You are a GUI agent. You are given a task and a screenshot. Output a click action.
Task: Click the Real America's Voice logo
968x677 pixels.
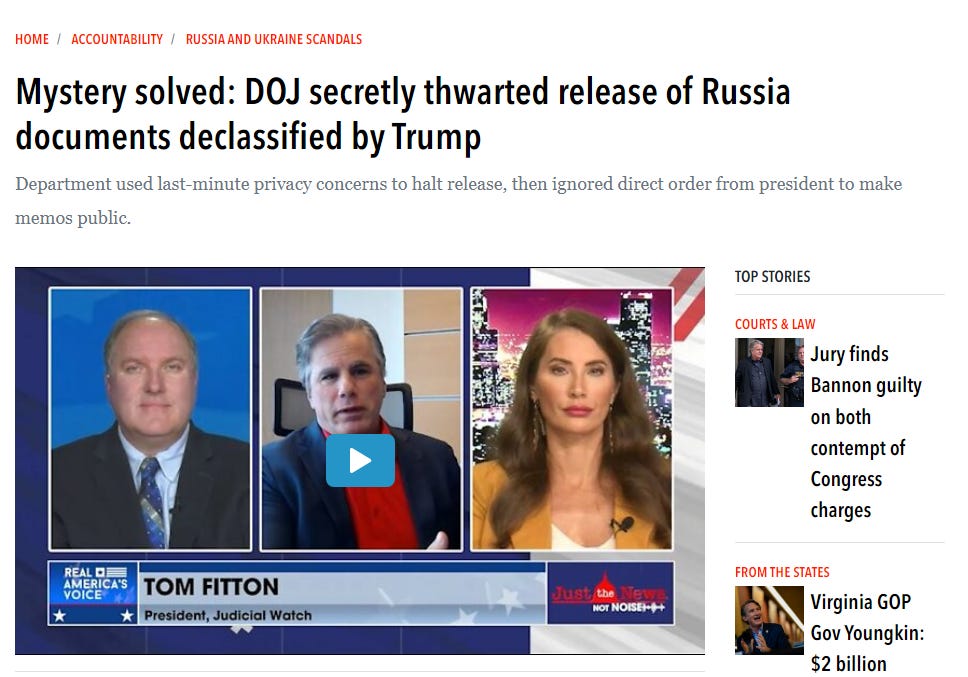[94, 593]
